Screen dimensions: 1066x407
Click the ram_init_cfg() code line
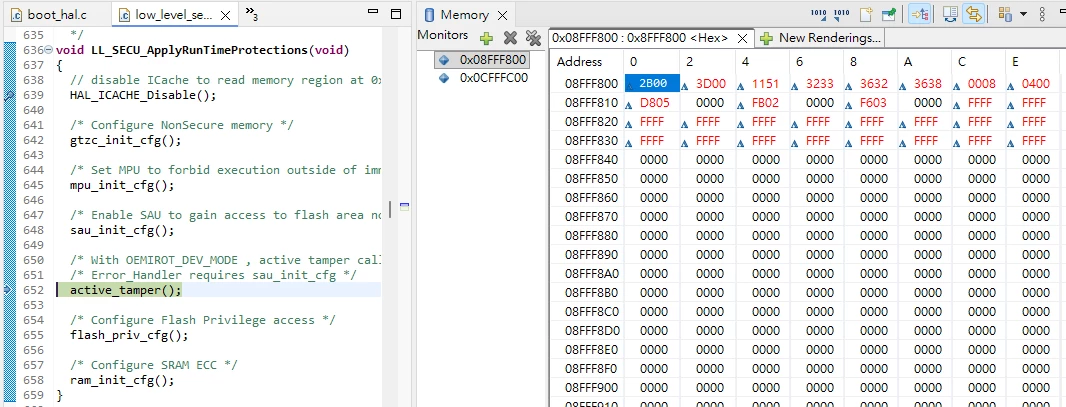tap(122, 380)
